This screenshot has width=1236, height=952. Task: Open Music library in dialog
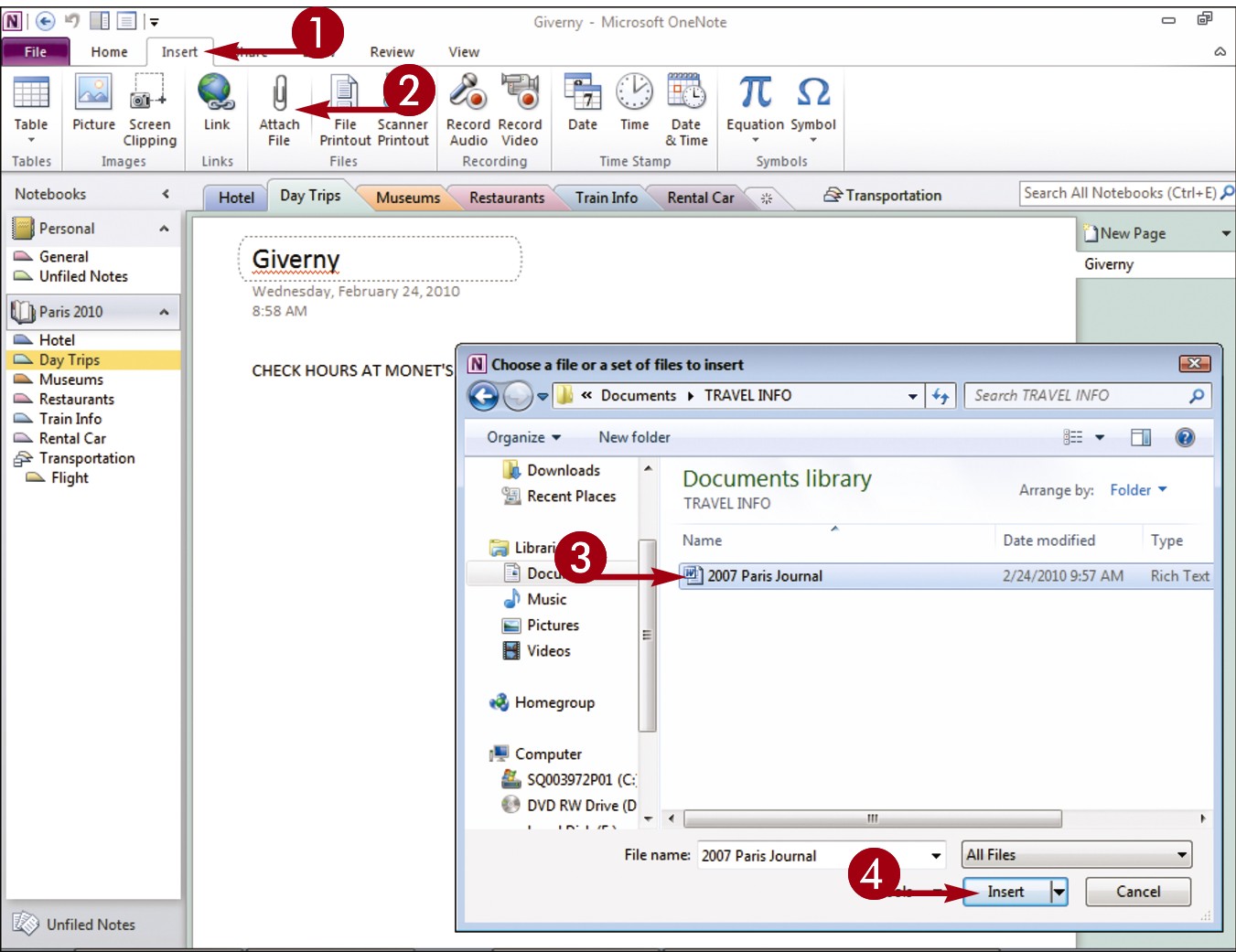535,599
